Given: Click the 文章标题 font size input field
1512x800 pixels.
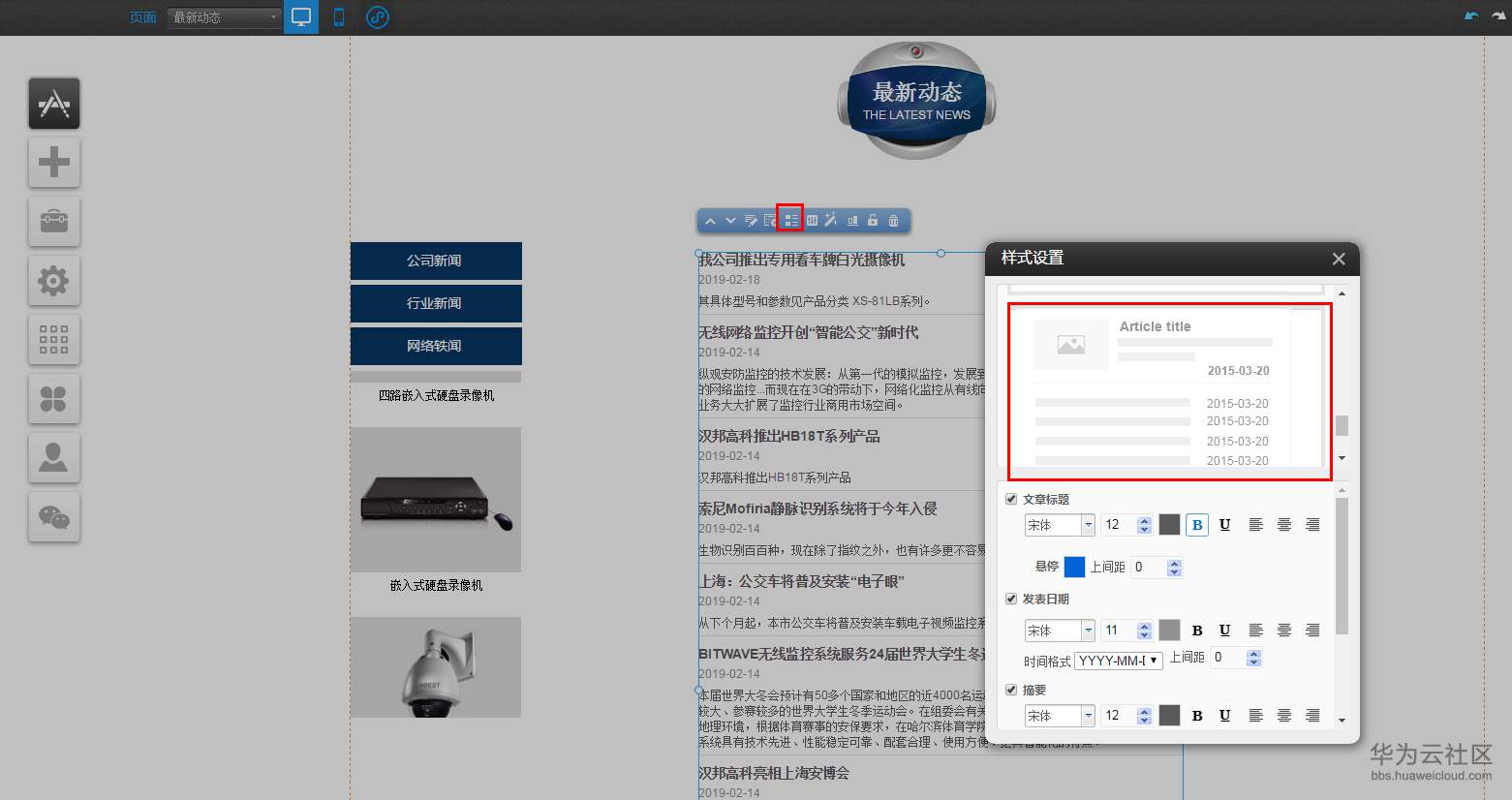Looking at the screenshot, I should [1120, 525].
